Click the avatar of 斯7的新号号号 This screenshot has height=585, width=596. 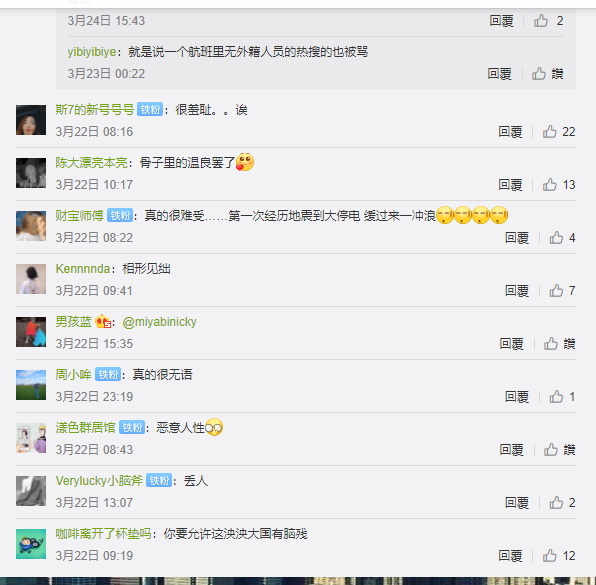31,120
